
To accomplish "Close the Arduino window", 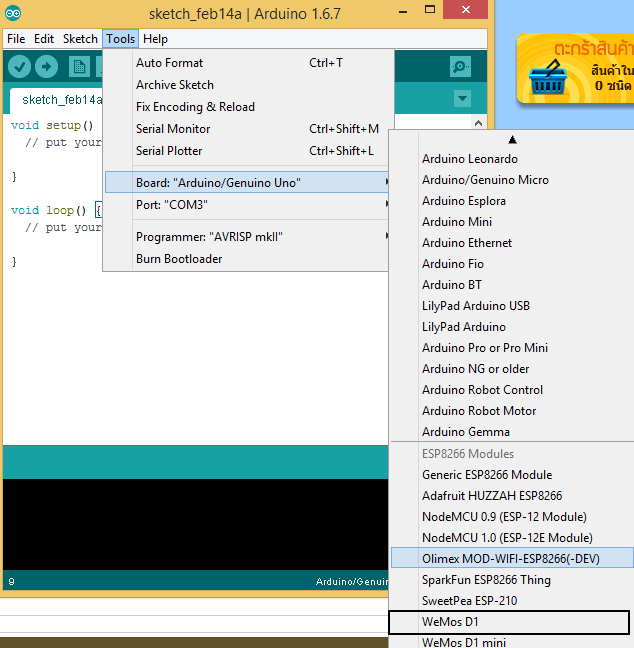I will pos(465,10).
